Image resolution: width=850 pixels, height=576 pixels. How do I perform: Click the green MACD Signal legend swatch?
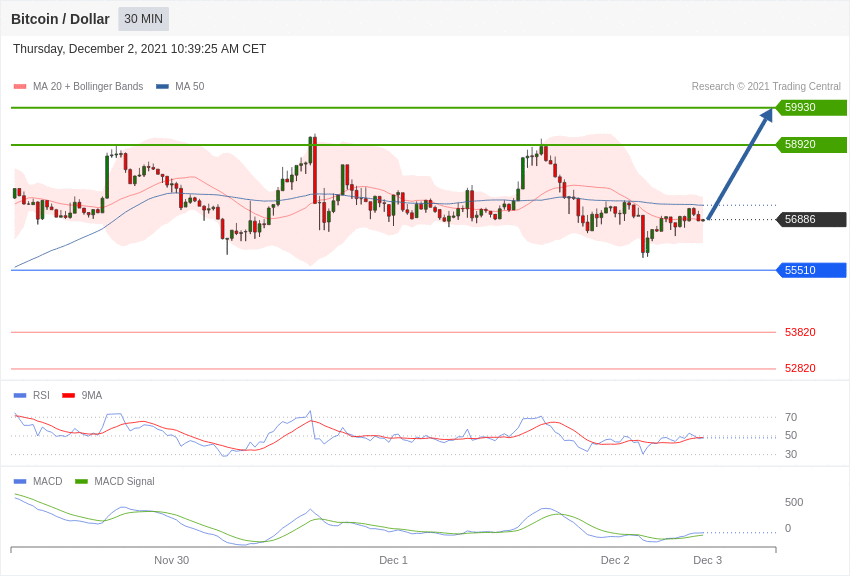click(81, 482)
